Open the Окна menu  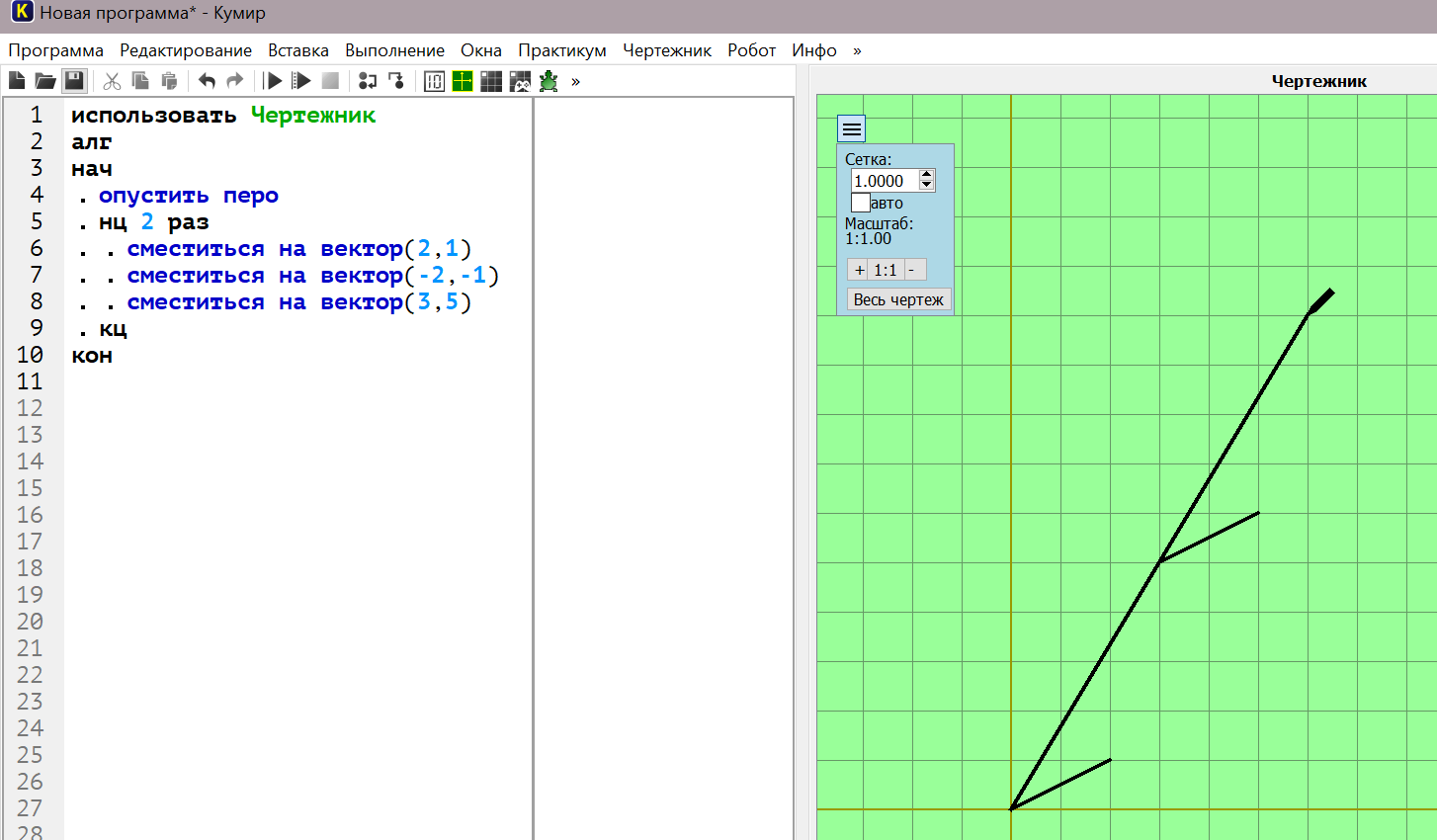481,50
